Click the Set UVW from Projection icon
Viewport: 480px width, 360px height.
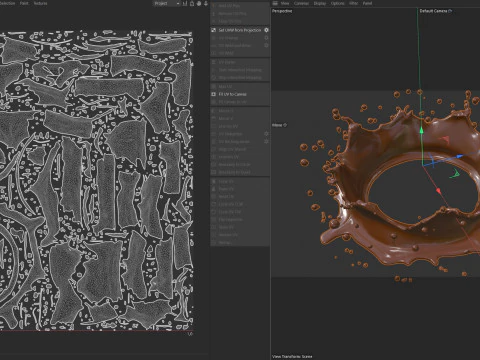click(214, 30)
